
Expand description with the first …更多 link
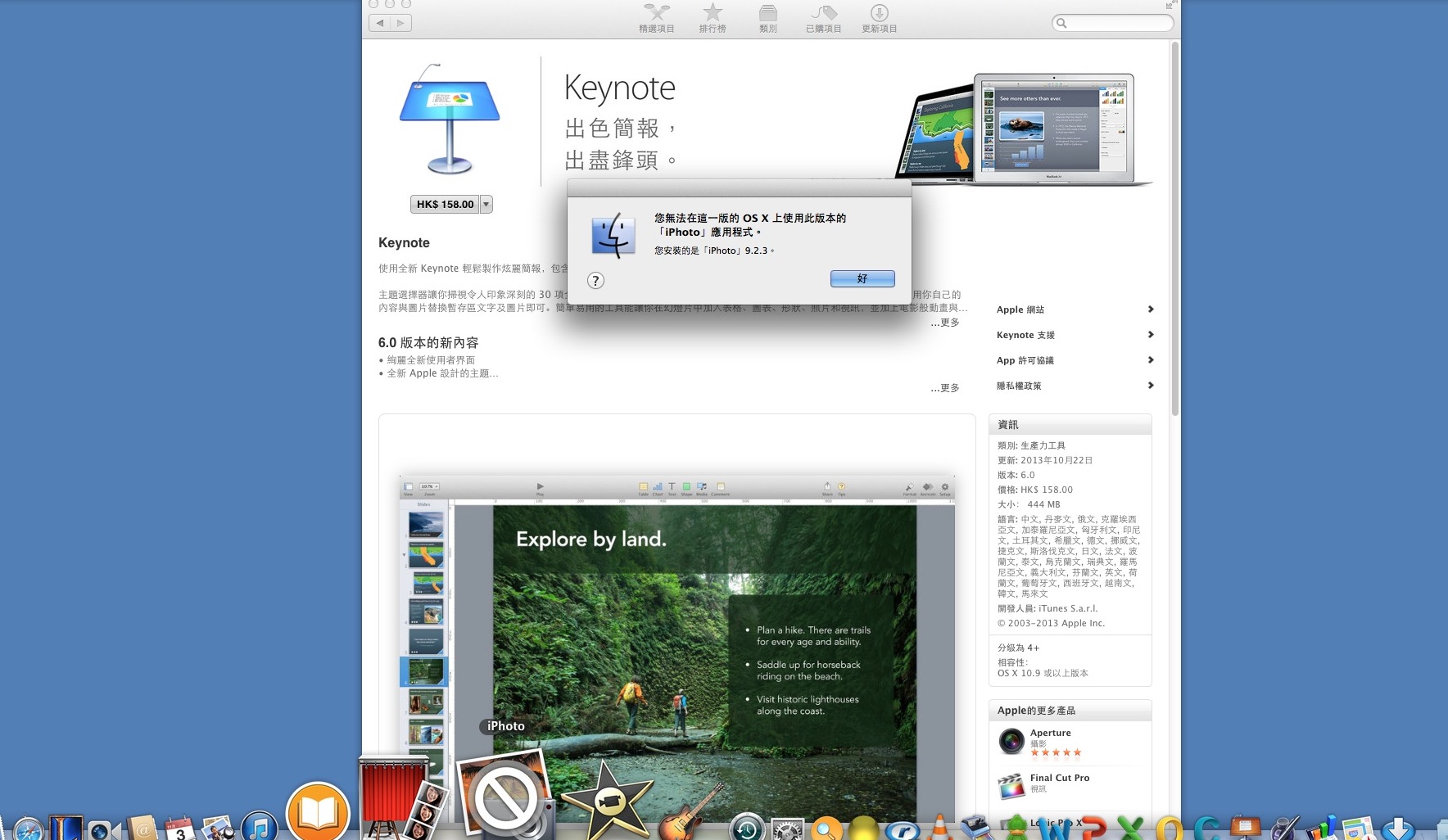point(945,323)
